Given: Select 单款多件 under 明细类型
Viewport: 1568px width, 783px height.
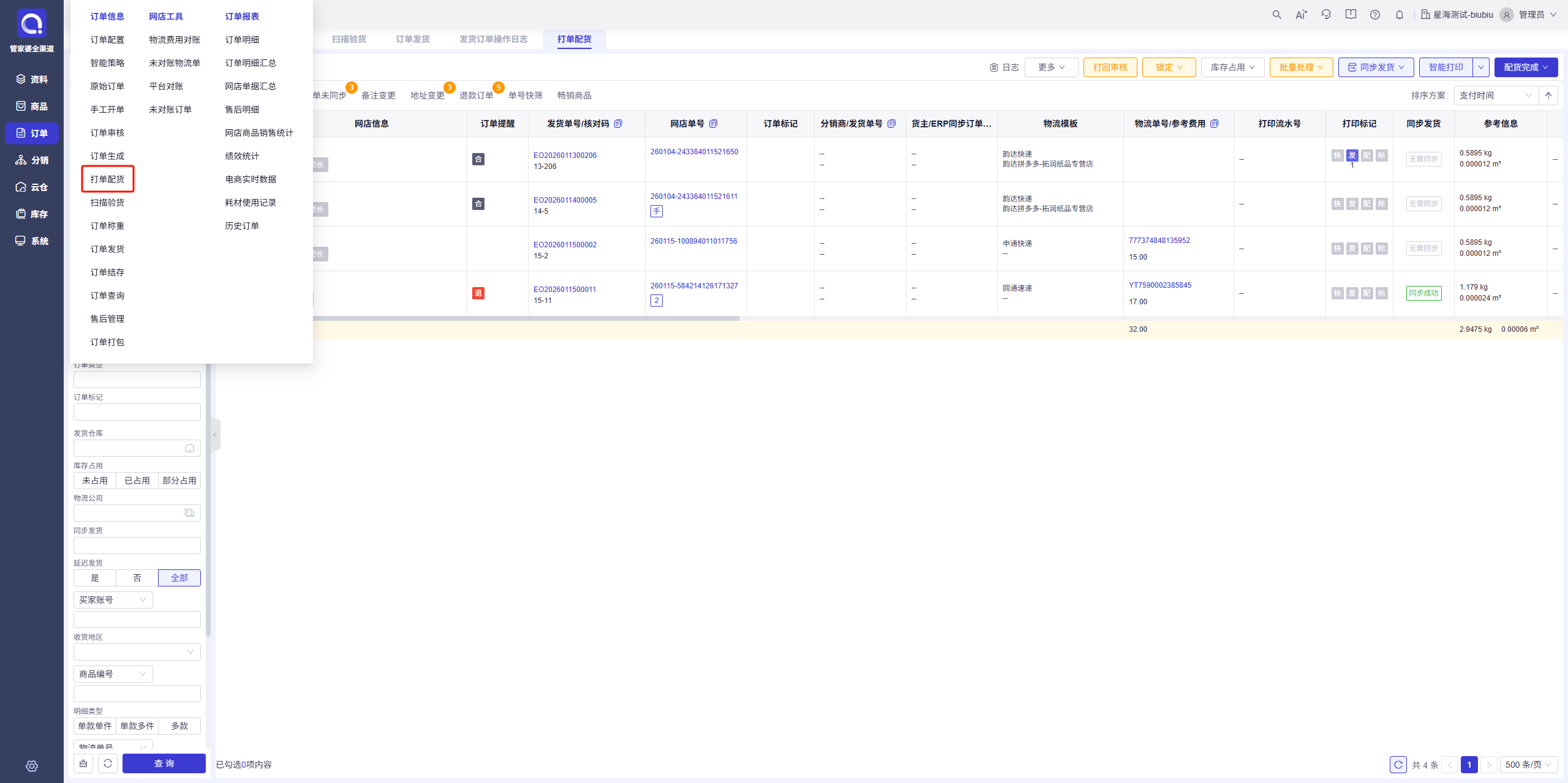Looking at the screenshot, I should point(137,726).
